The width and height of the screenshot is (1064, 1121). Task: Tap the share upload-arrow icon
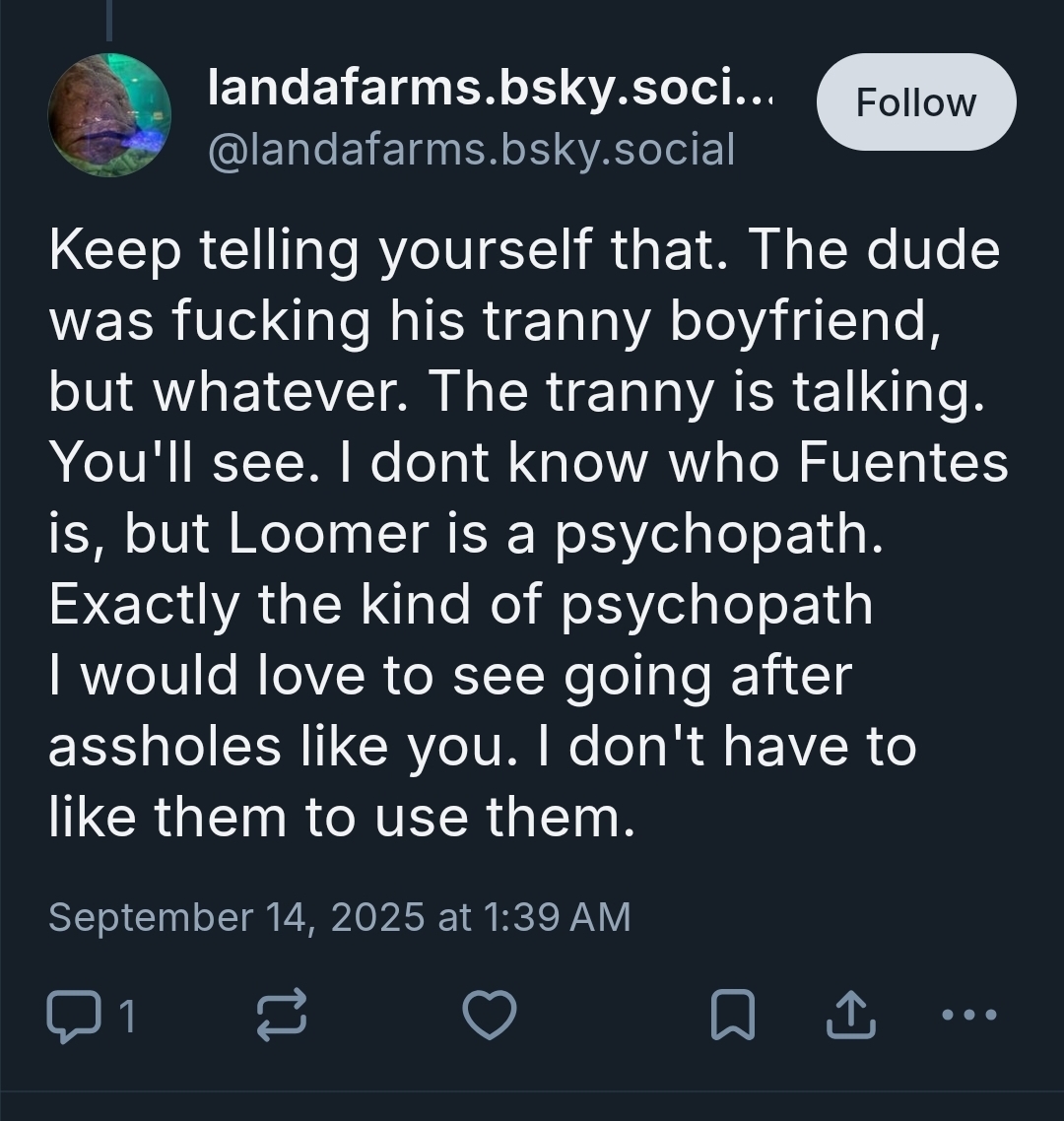pos(851,1017)
